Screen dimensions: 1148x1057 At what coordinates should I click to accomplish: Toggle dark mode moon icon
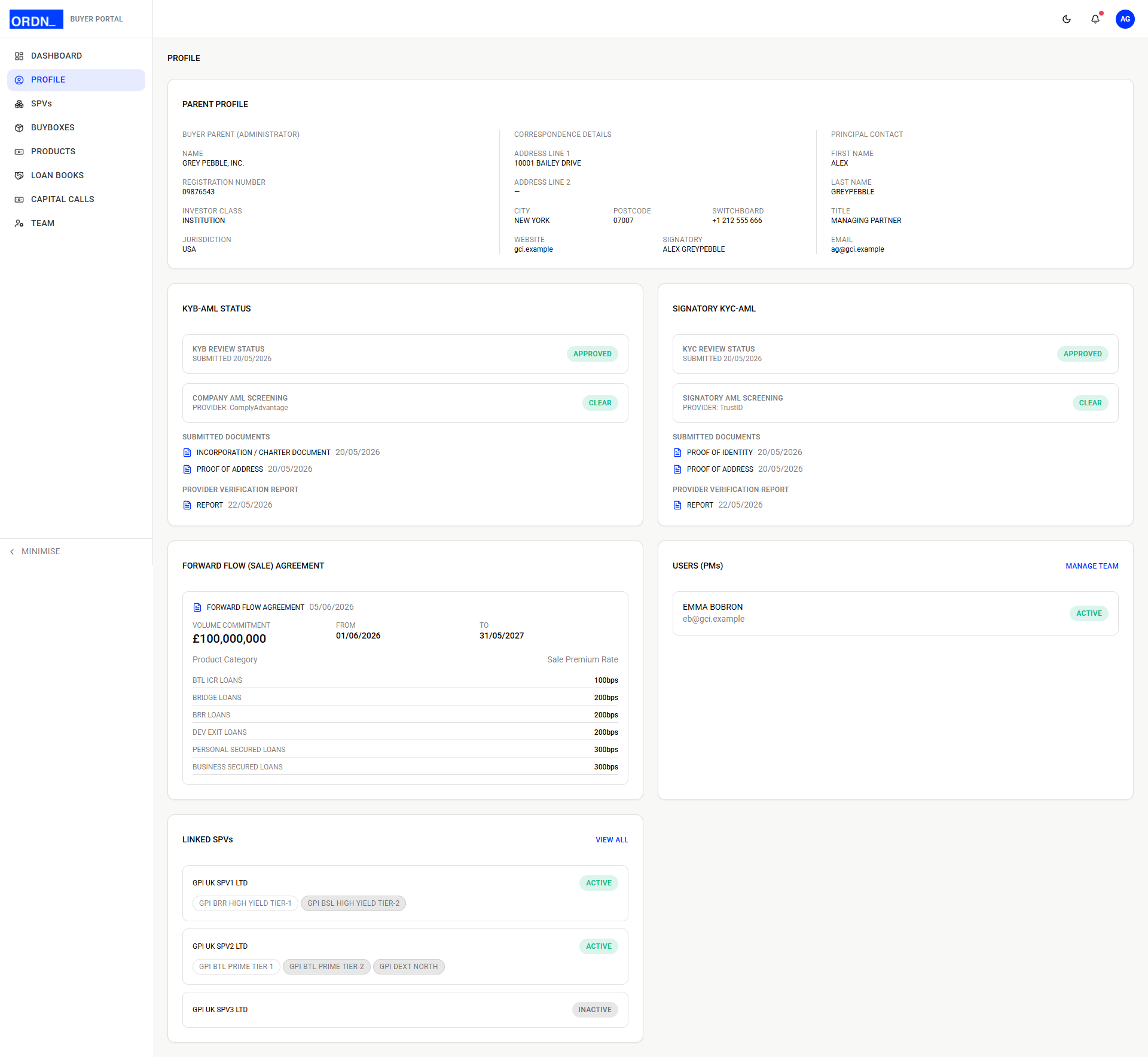point(1067,19)
